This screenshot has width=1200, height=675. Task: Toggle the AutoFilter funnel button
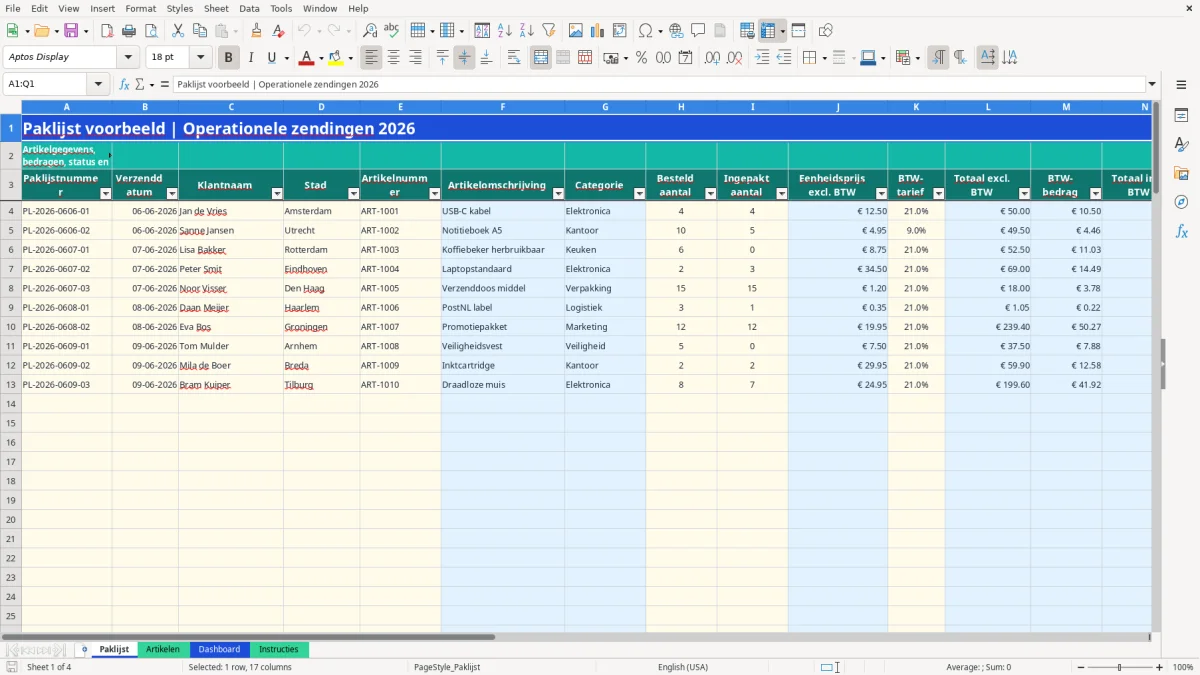pos(549,31)
